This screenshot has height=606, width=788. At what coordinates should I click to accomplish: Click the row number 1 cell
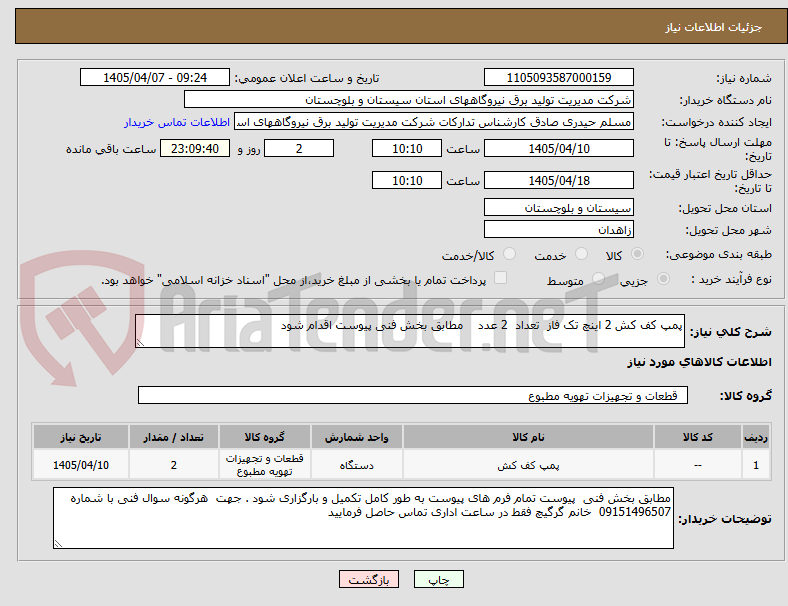coord(756,465)
